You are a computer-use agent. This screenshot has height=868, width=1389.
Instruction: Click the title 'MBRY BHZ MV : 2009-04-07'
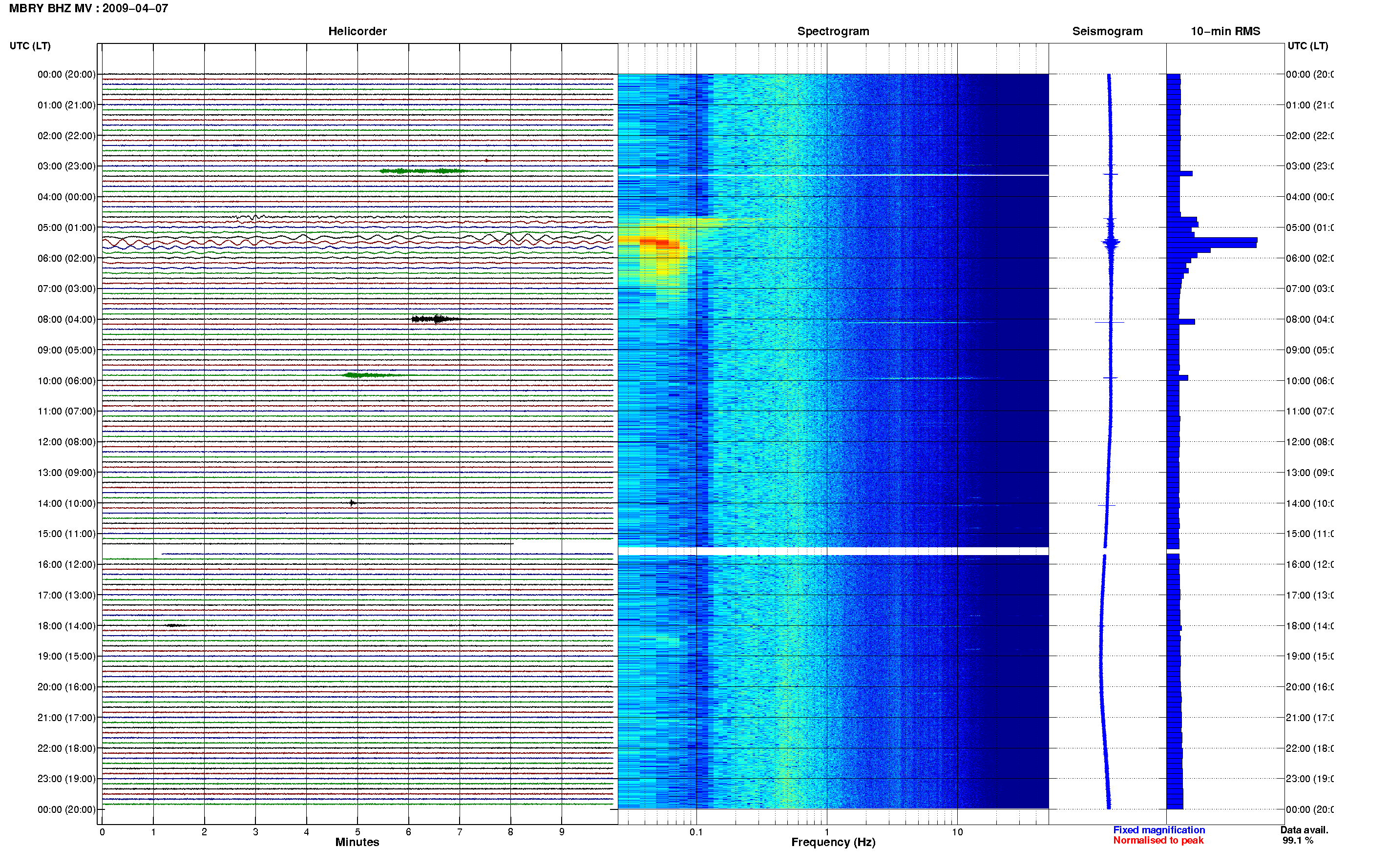[x=88, y=8]
